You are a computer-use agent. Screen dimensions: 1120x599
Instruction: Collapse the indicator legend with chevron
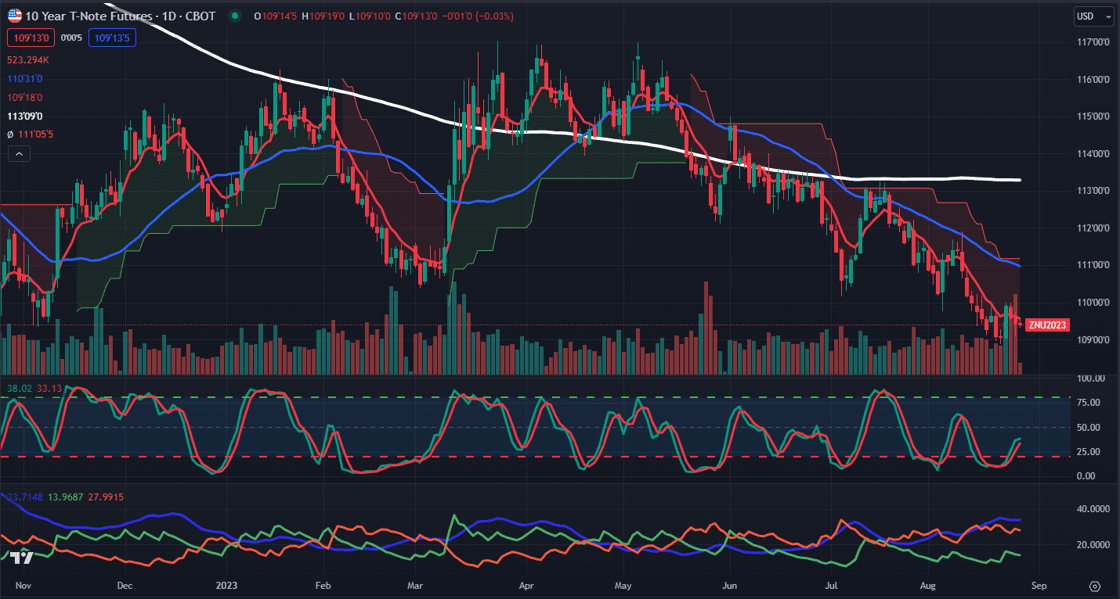pos(19,153)
